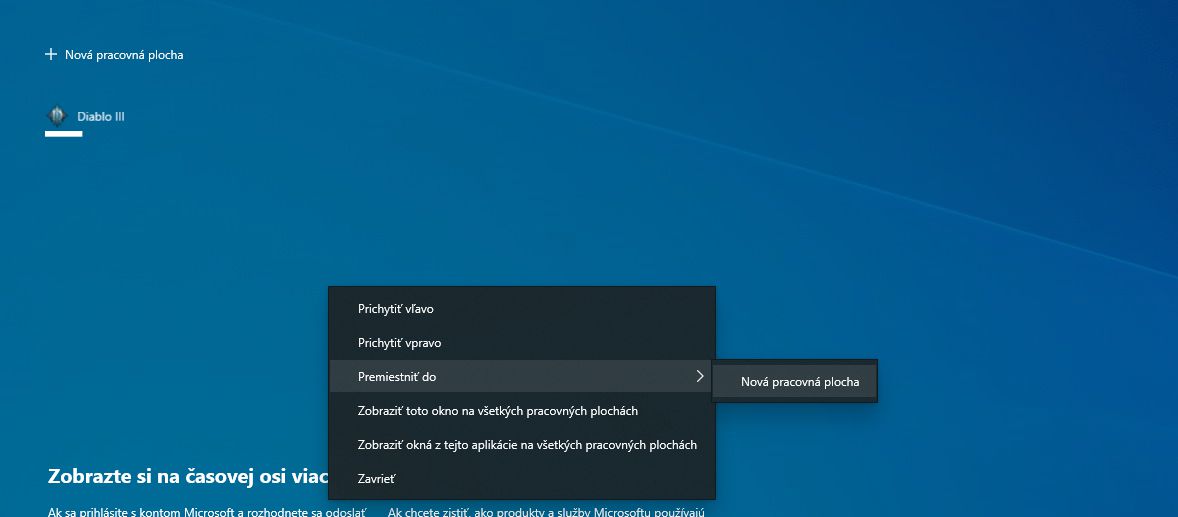Click paragraph starting "Ak chcete zistiť, ako produkty"
1178x517 pixels.
click(546, 512)
